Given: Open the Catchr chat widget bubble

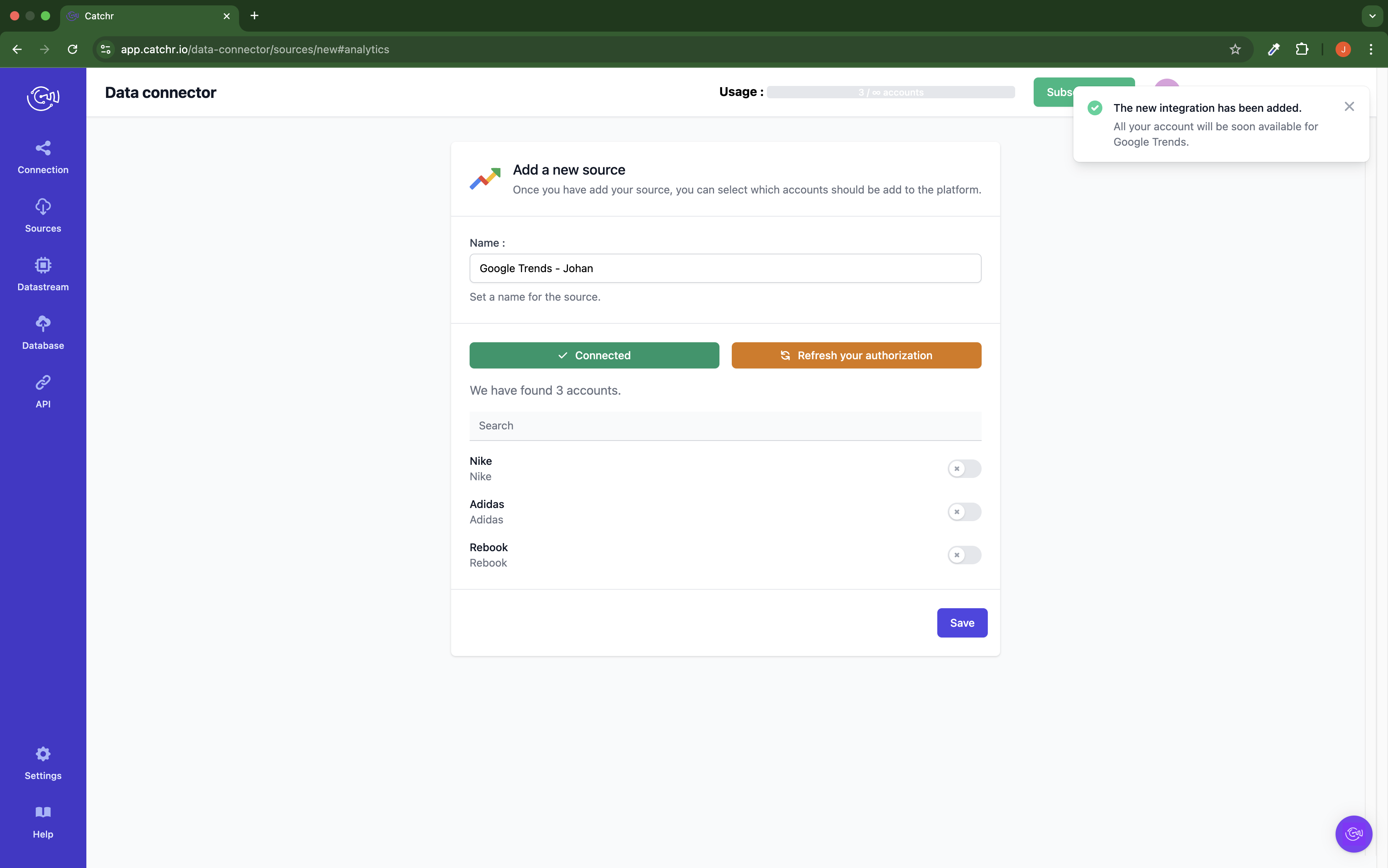Looking at the screenshot, I should pos(1354,834).
